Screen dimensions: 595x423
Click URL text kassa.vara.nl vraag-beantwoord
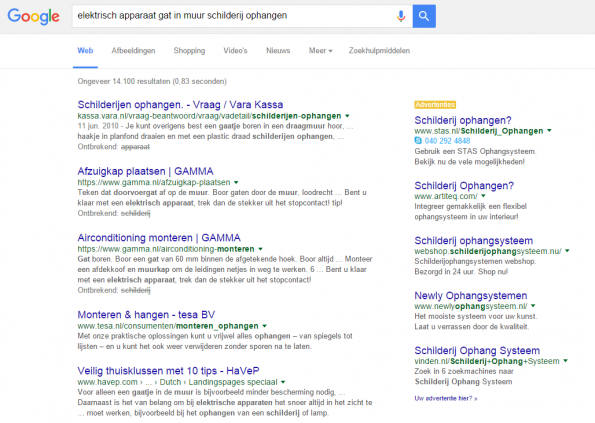coord(209,116)
